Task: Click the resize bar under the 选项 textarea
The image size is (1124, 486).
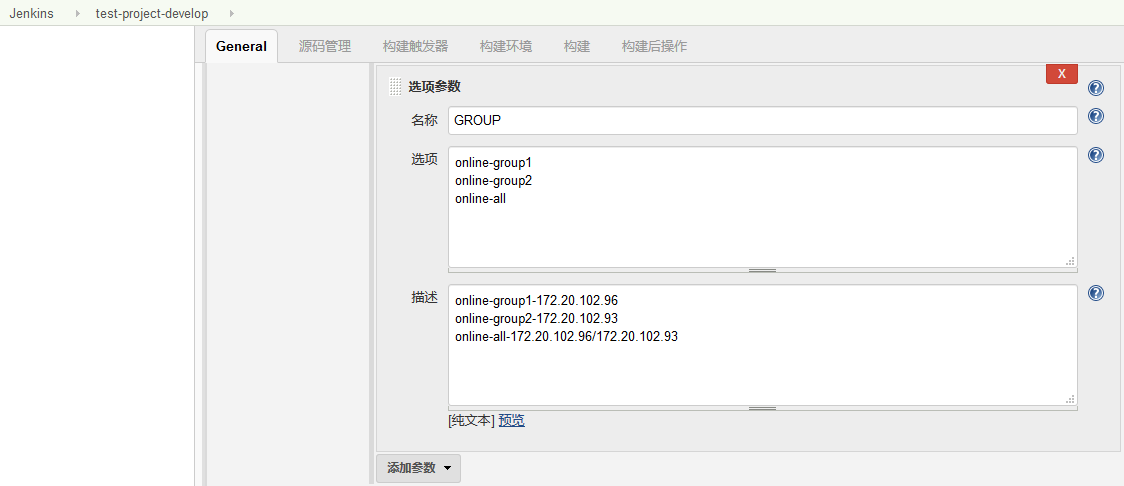Action: pos(762,270)
